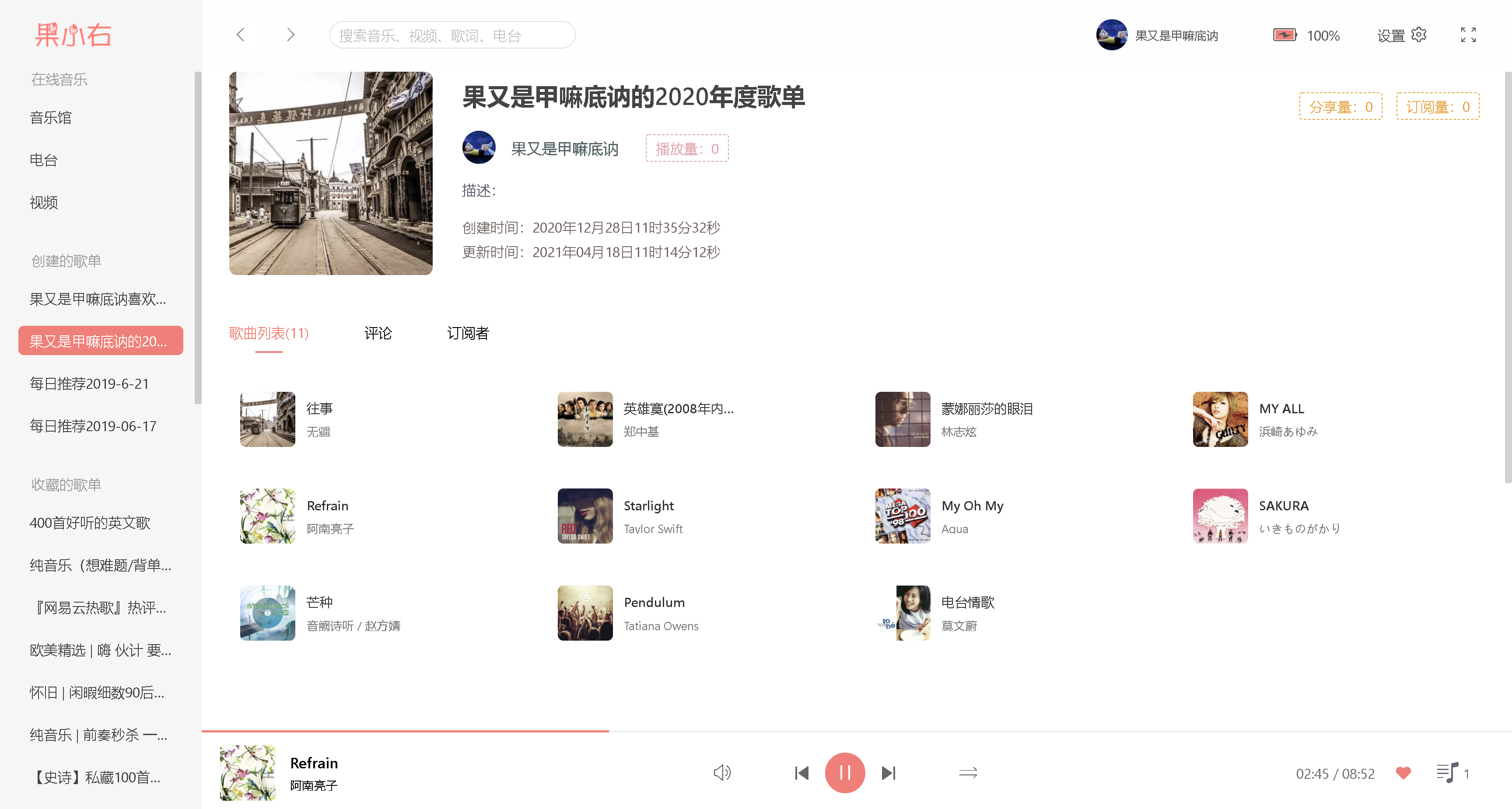1512x809 pixels.
Task: Switch to the 评论 tab
Action: [x=378, y=333]
